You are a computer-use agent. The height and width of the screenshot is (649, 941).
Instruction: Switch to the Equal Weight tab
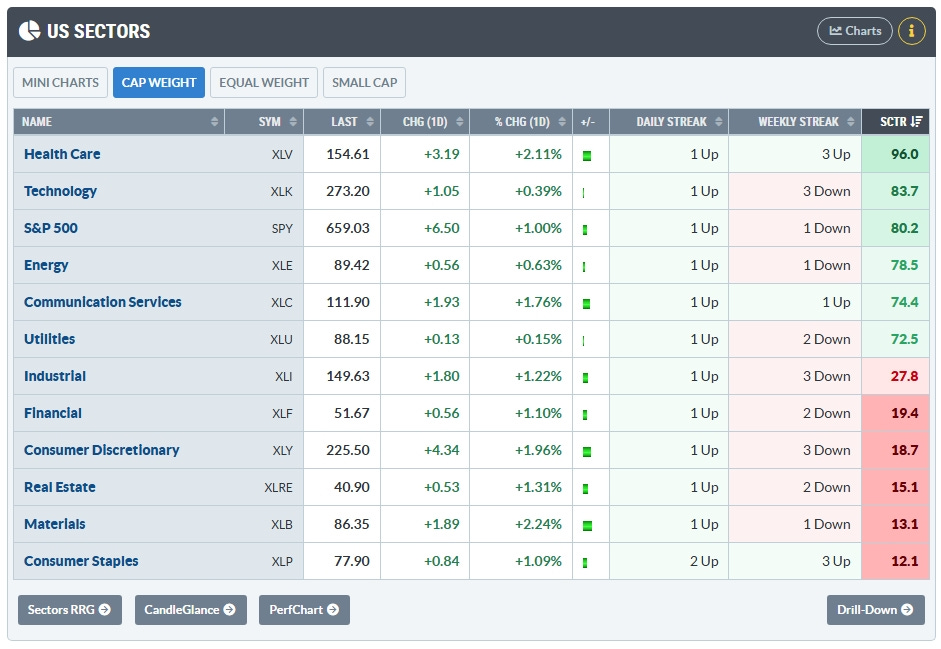264,82
